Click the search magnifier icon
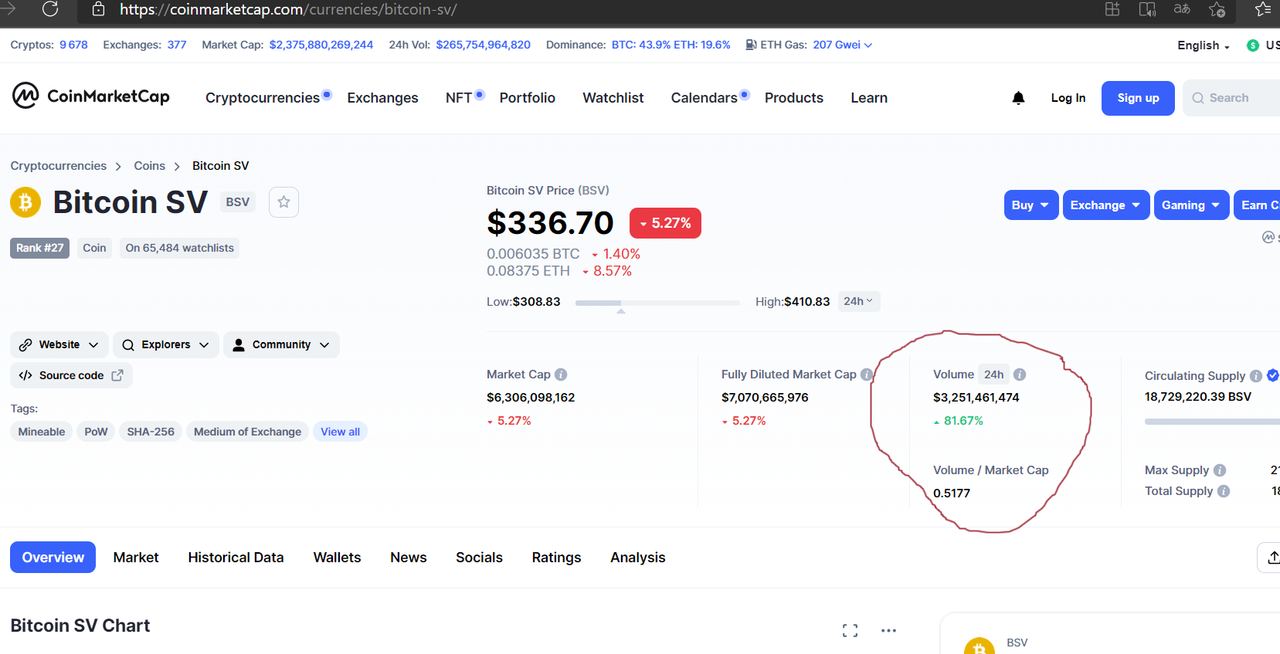 tap(1198, 98)
